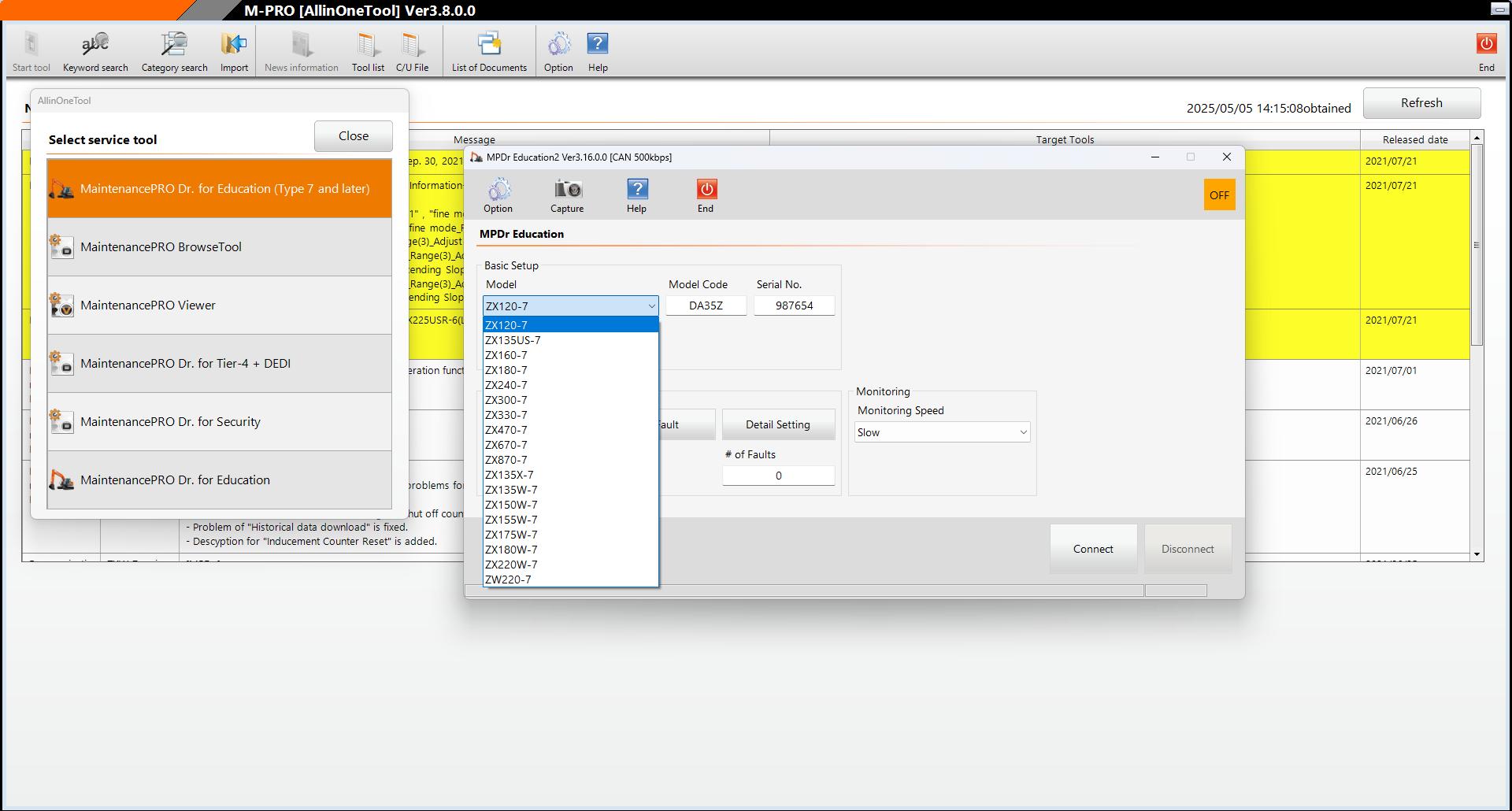1512x811 pixels.
Task: Open Category search tool
Action: click(174, 52)
